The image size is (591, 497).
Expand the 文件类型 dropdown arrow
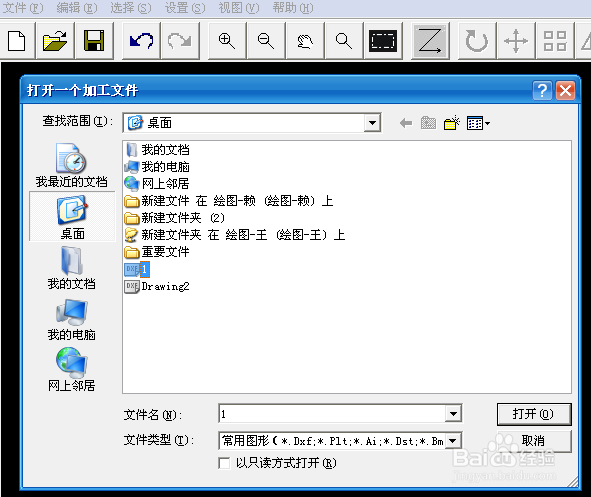point(453,440)
